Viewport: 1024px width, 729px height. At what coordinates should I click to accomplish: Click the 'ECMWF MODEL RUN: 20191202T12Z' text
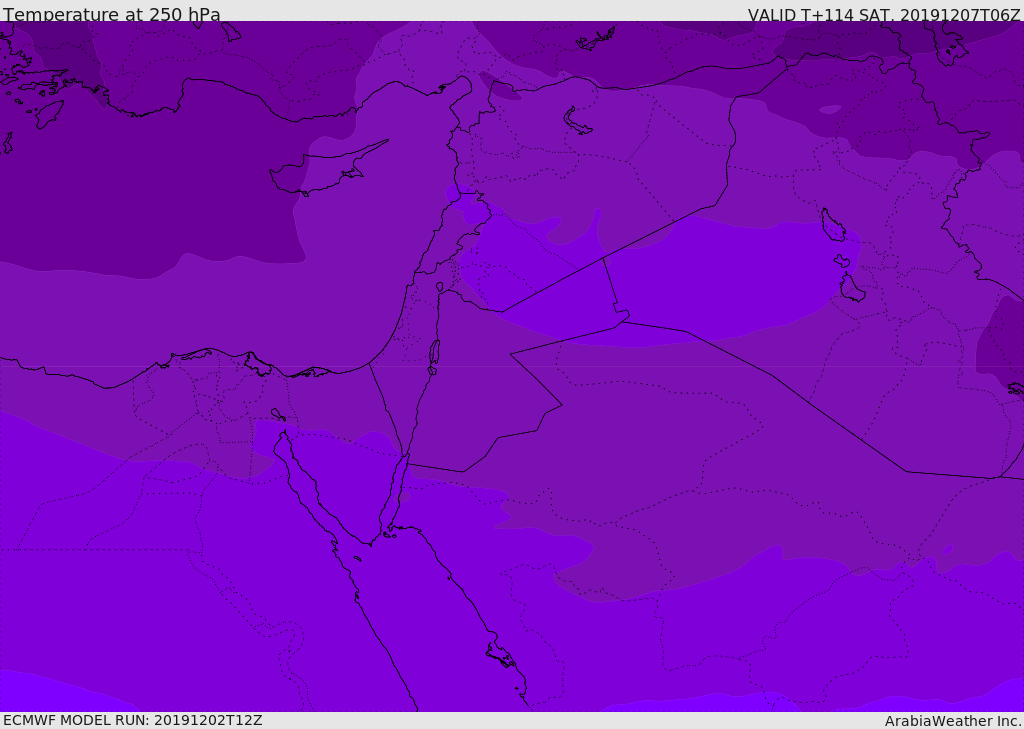click(x=133, y=720)
